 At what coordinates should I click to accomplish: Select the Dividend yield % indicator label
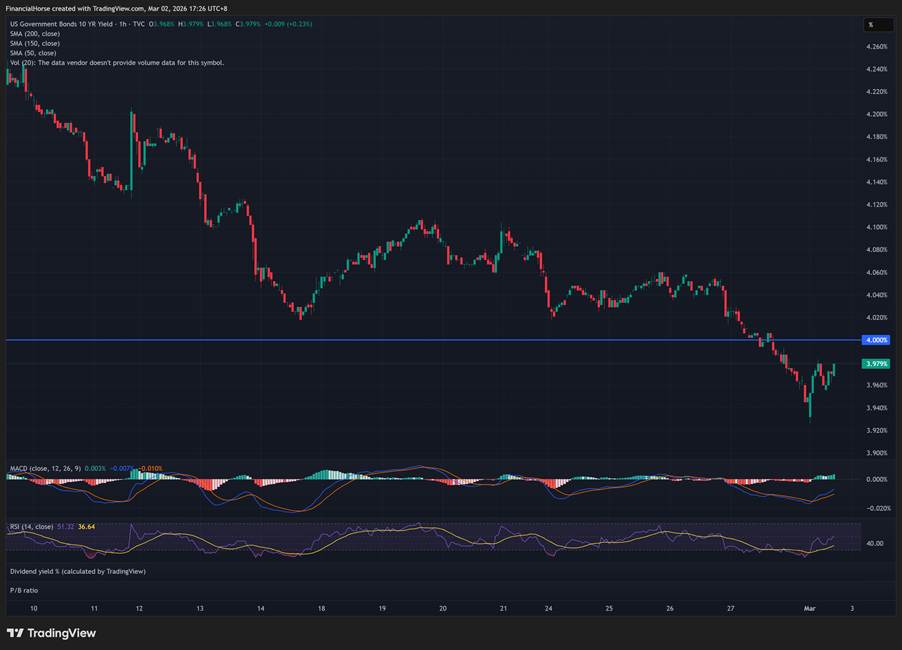click(x=77, y=571)
